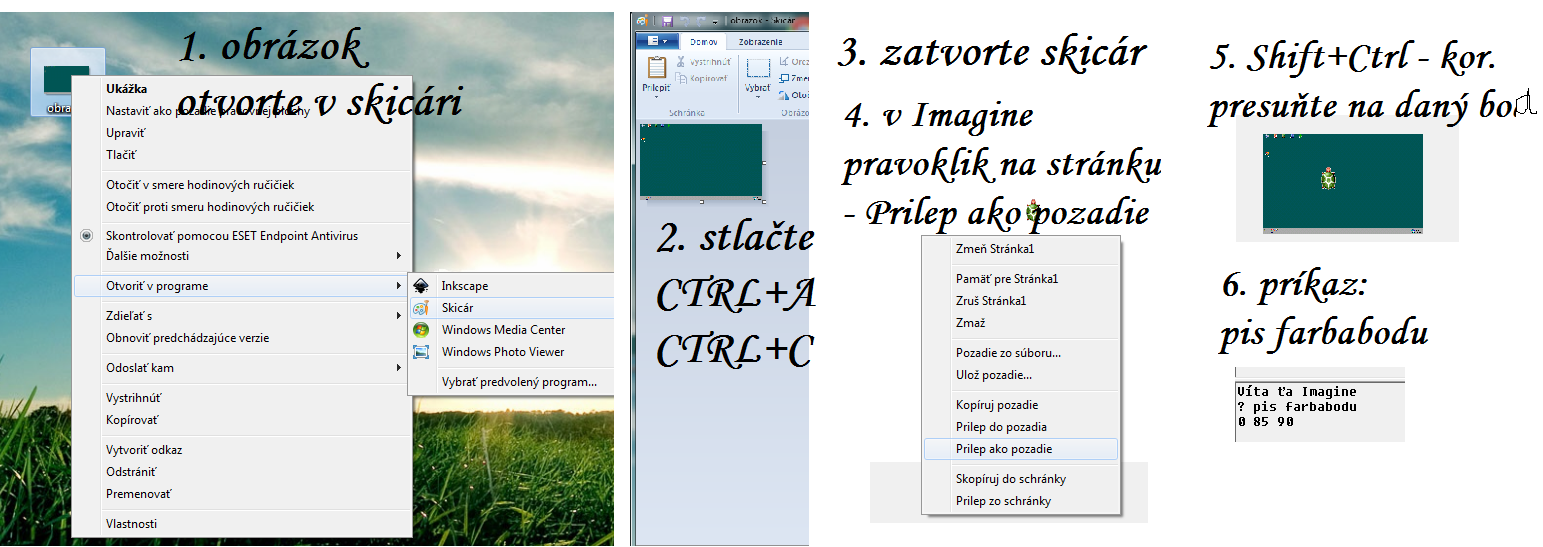Choose Vystrihnúť in the desktop context menu
The image size is (1543, 547).
coord(132,398)
